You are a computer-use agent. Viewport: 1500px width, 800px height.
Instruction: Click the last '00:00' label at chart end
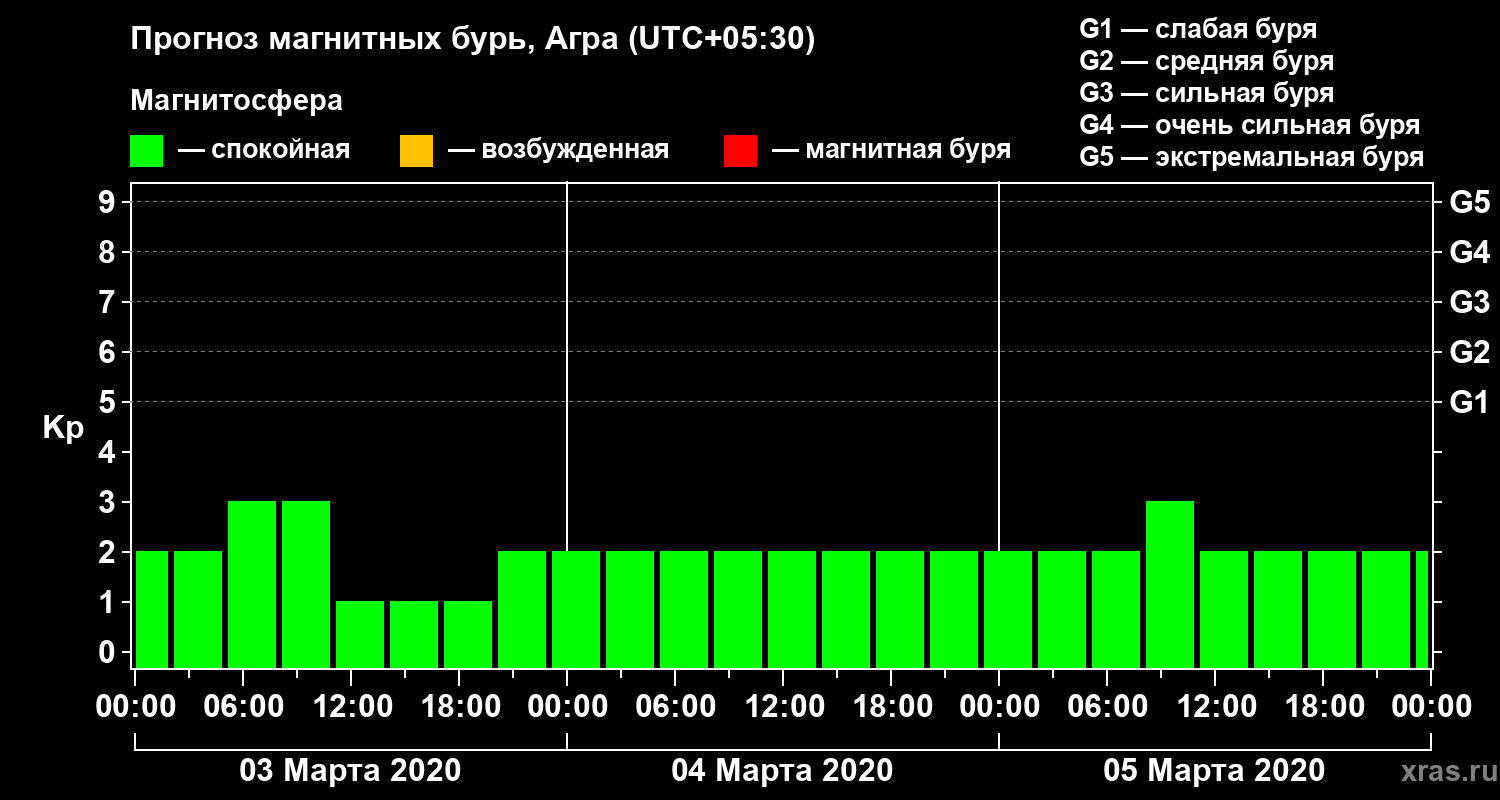1431,707
